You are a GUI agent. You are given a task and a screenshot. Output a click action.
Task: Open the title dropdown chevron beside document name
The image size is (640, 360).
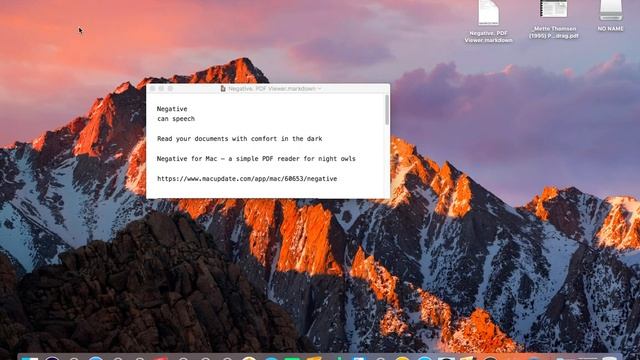coord(320,89)
